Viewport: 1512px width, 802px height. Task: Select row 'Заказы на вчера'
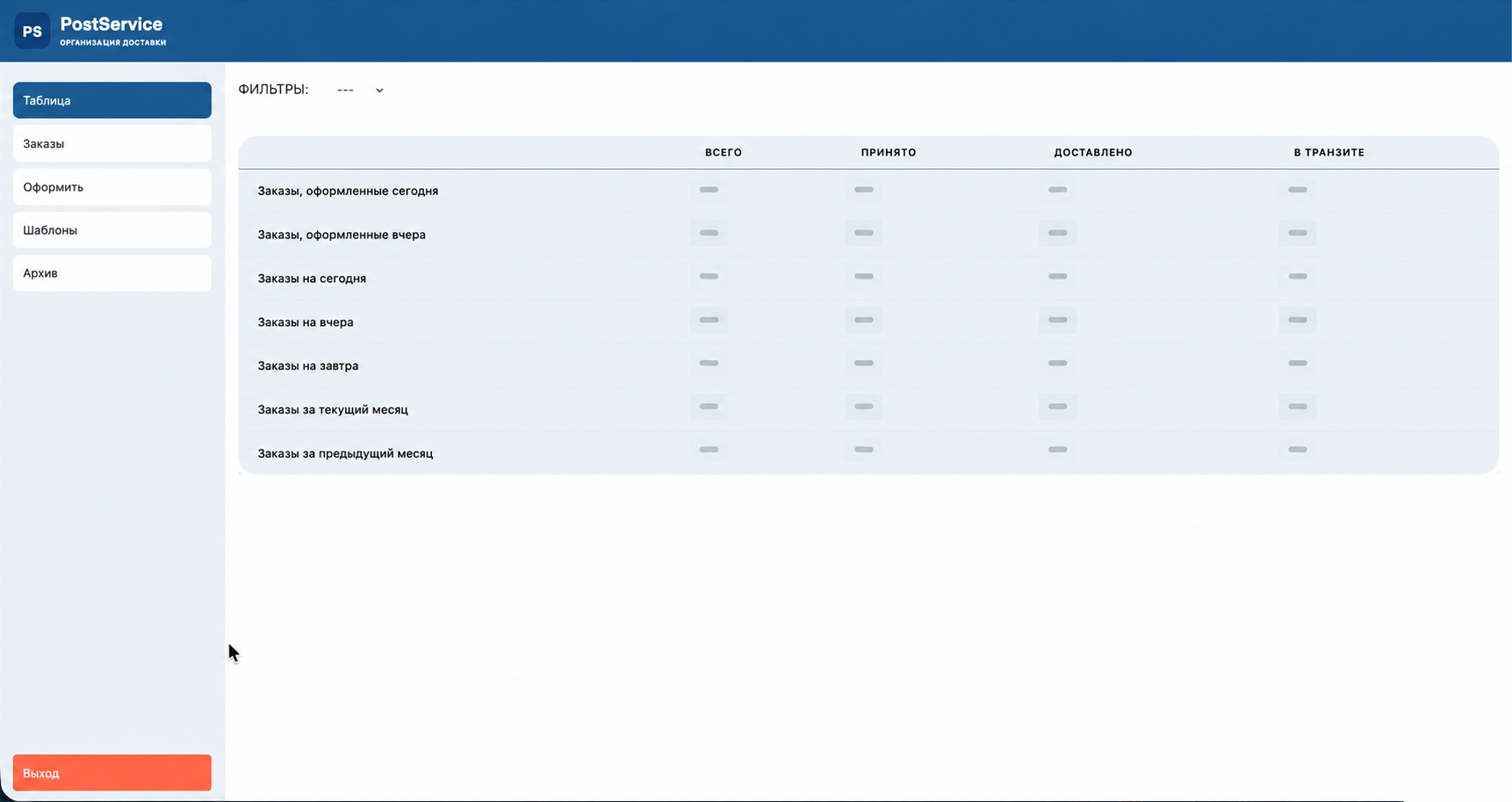868,322
